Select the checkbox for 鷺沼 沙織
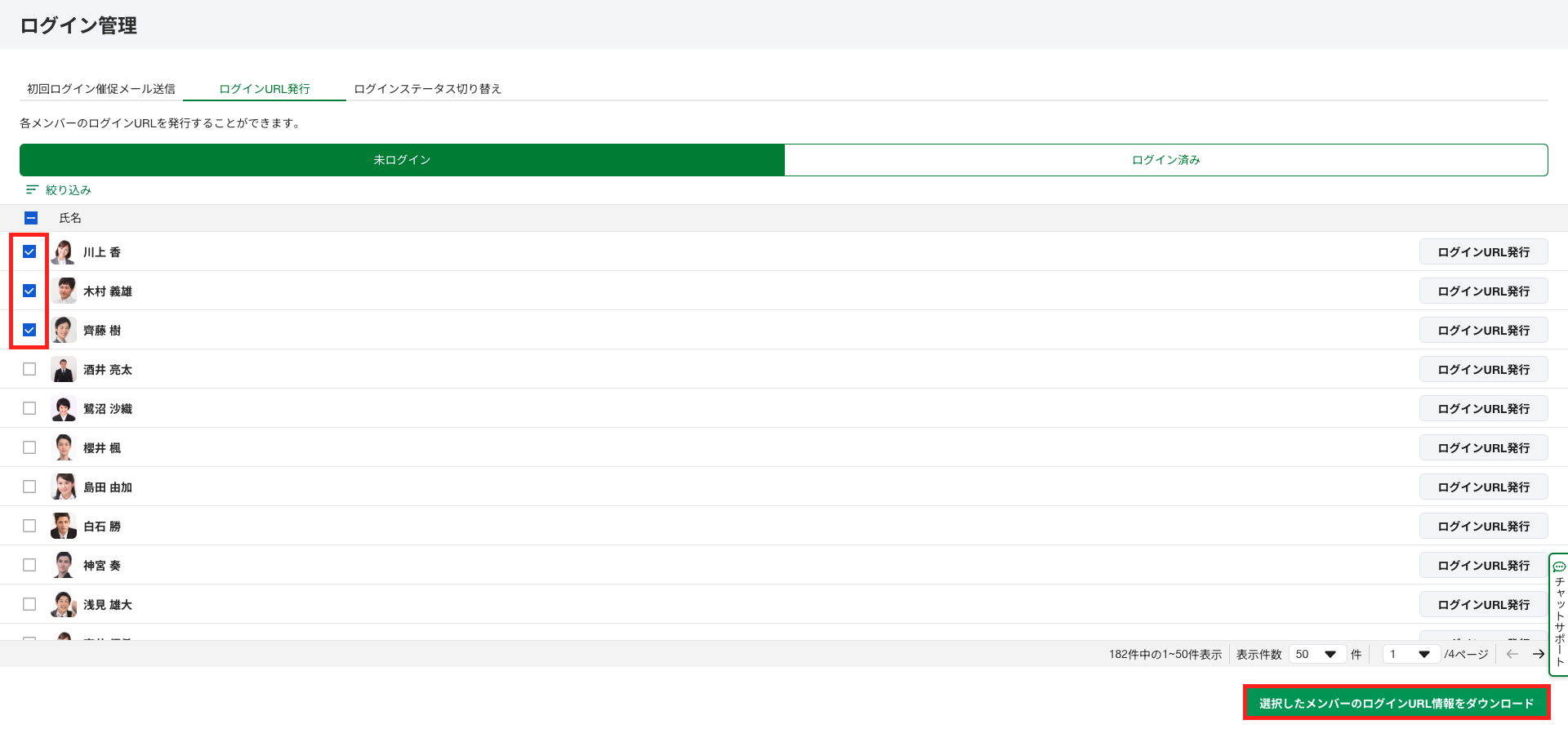1568x729 pixels. pos(29,408)
